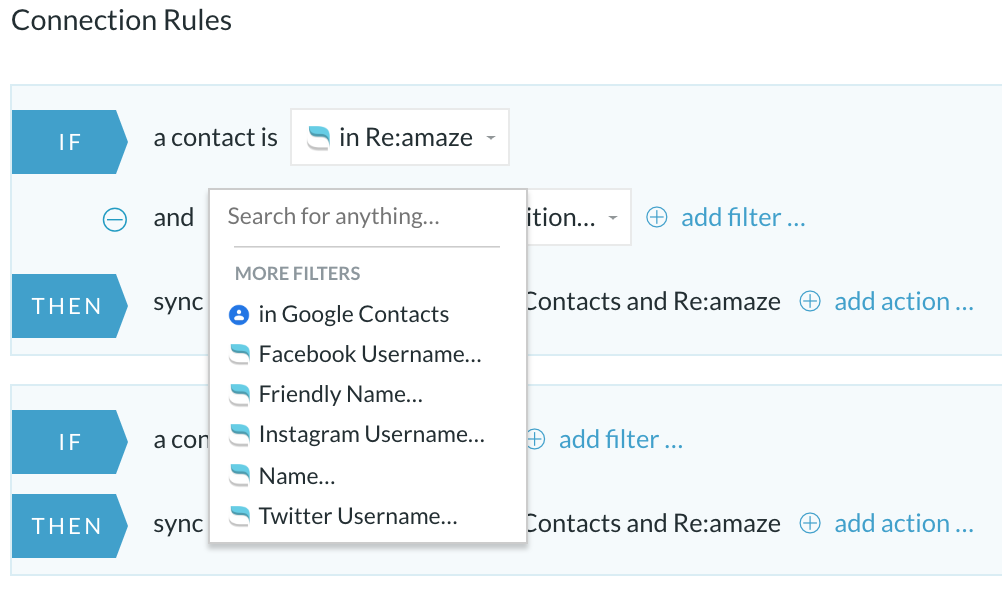Screen dimensions: 1002x600
Task: Select the in Google Contacts filter
Action: click(353, 314)
